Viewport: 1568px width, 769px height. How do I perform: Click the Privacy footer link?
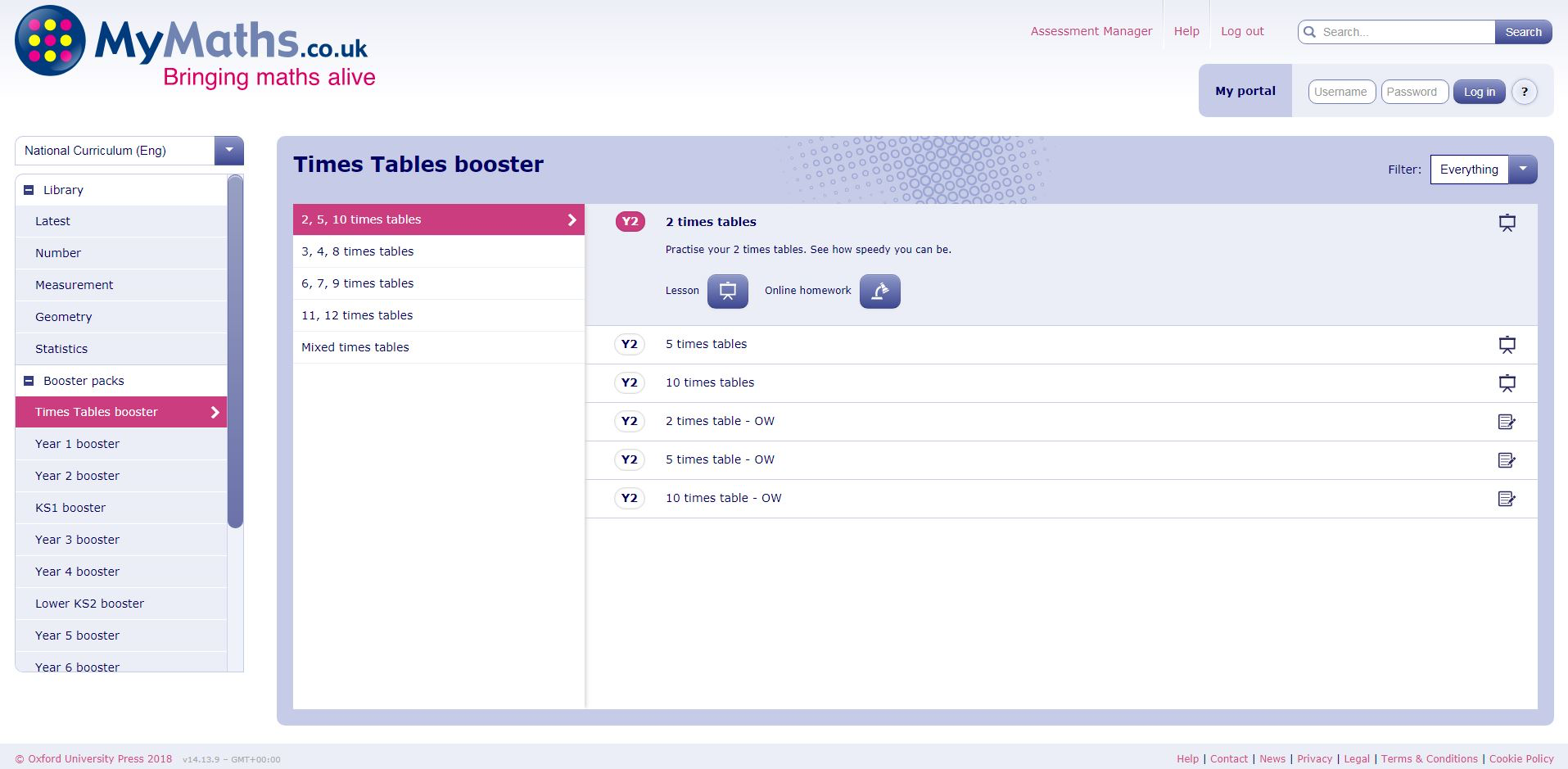[x=1315, y=759]
